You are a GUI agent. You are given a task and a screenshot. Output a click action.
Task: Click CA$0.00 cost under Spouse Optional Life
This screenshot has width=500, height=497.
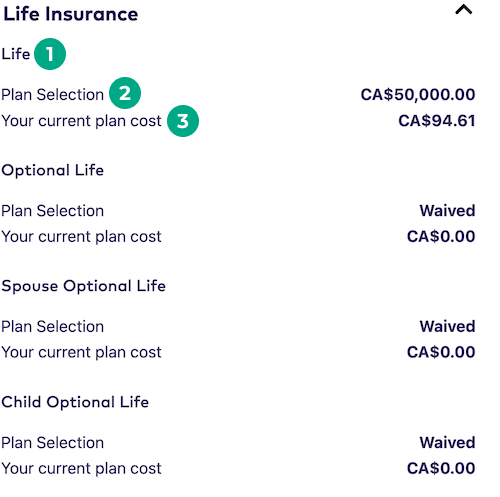click(x=441, y=352)
